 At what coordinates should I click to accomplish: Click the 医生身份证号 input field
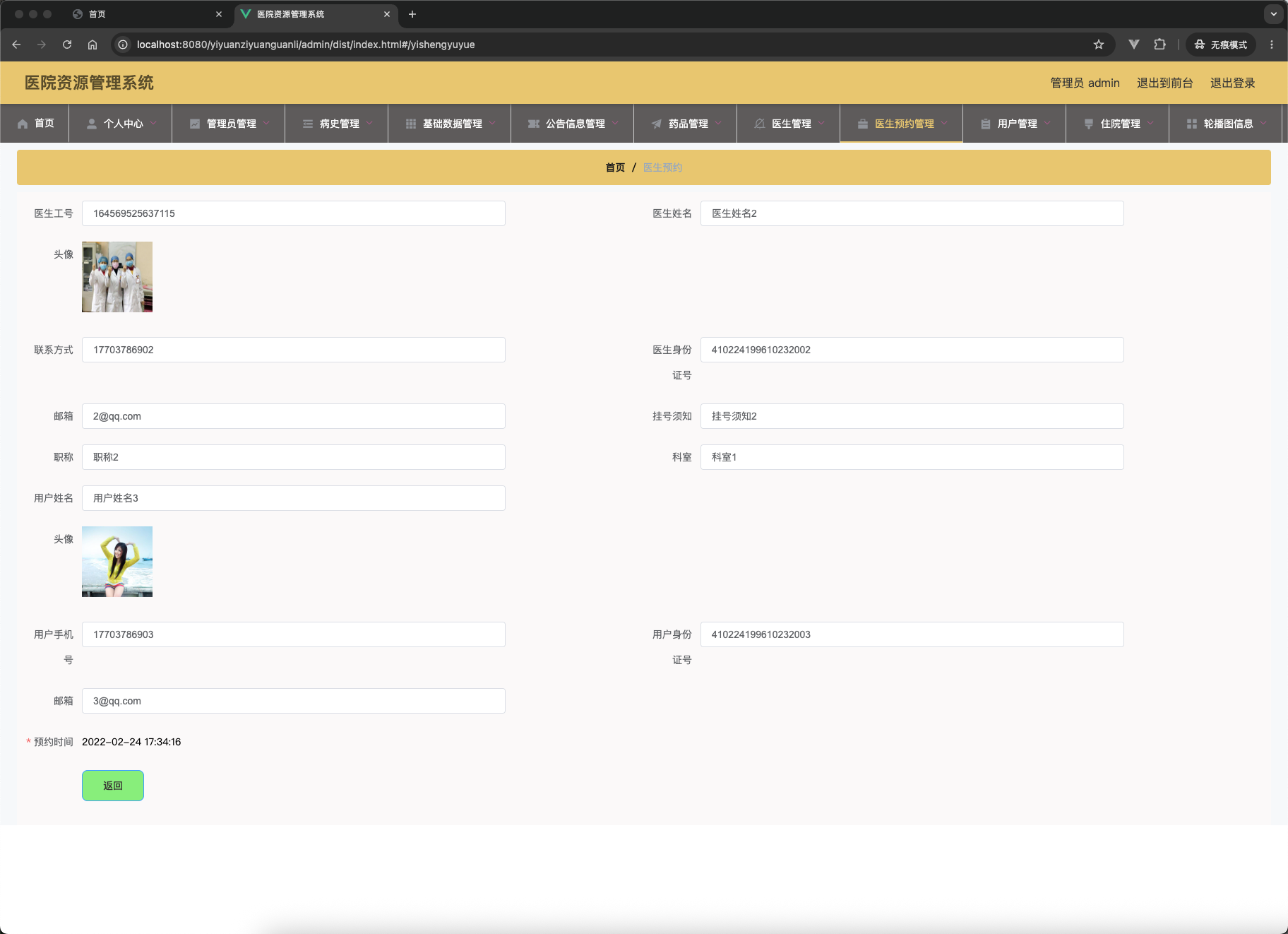(912, 350)
